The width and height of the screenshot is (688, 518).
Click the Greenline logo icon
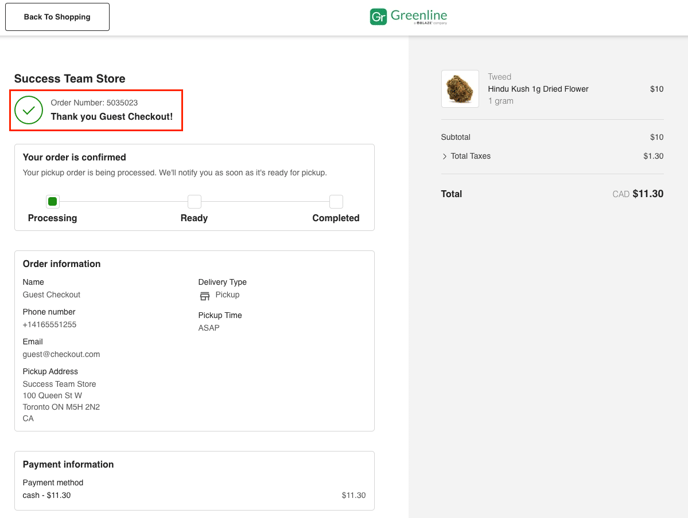378,17
